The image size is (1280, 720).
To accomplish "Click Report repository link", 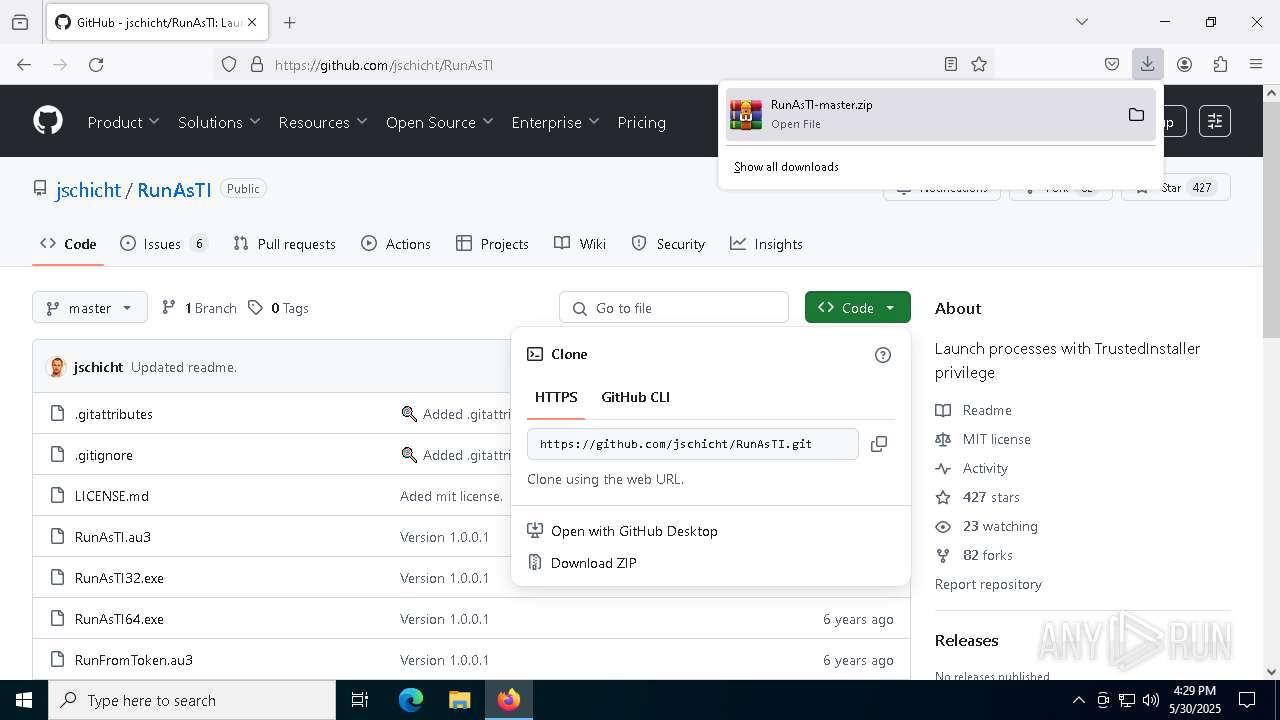I will click(988, 584).
